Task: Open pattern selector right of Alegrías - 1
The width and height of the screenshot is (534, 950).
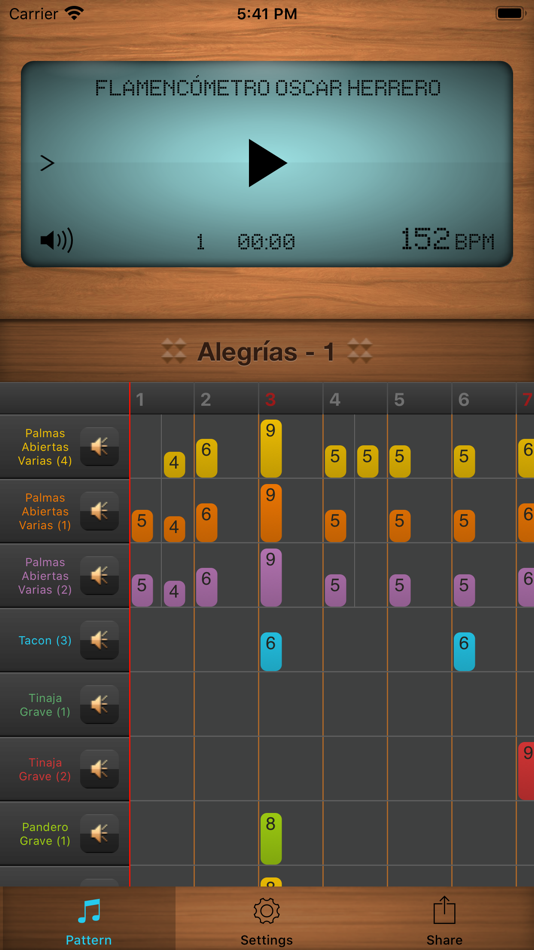Action: (x=359, y=351)
